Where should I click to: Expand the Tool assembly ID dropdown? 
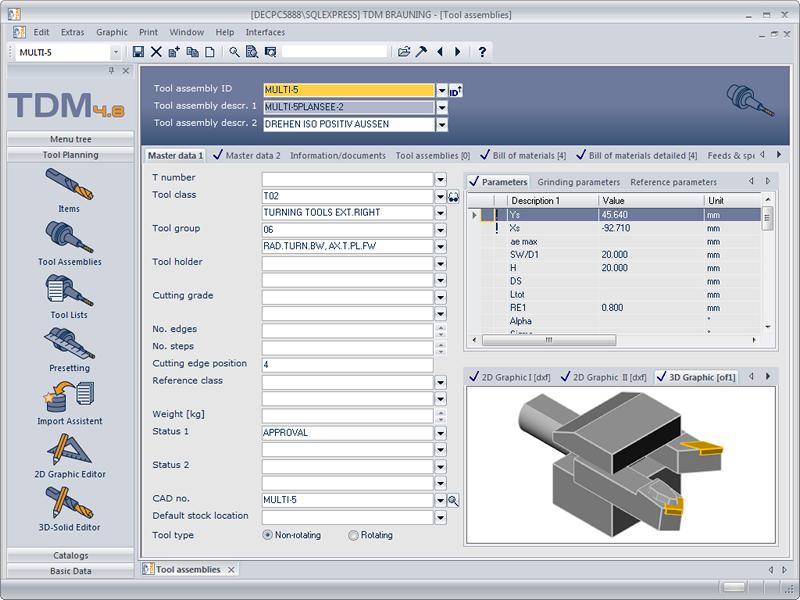[x=442, y=90]
